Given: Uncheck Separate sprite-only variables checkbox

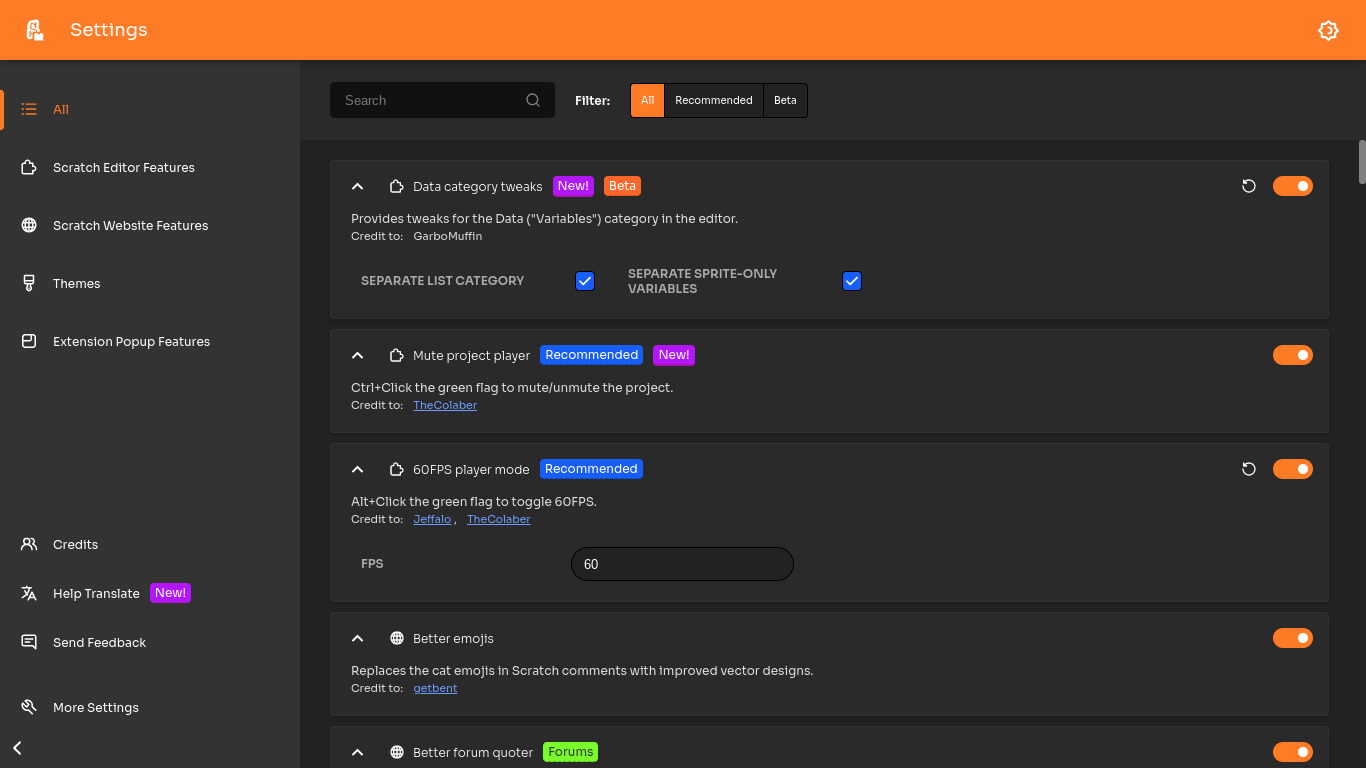Looking at the screenshot, I should [852, 281].
